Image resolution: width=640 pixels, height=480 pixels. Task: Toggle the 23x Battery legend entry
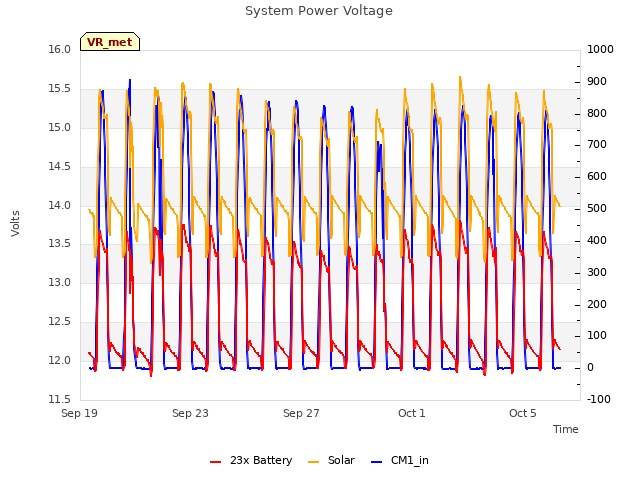click(x=251, y=460)
